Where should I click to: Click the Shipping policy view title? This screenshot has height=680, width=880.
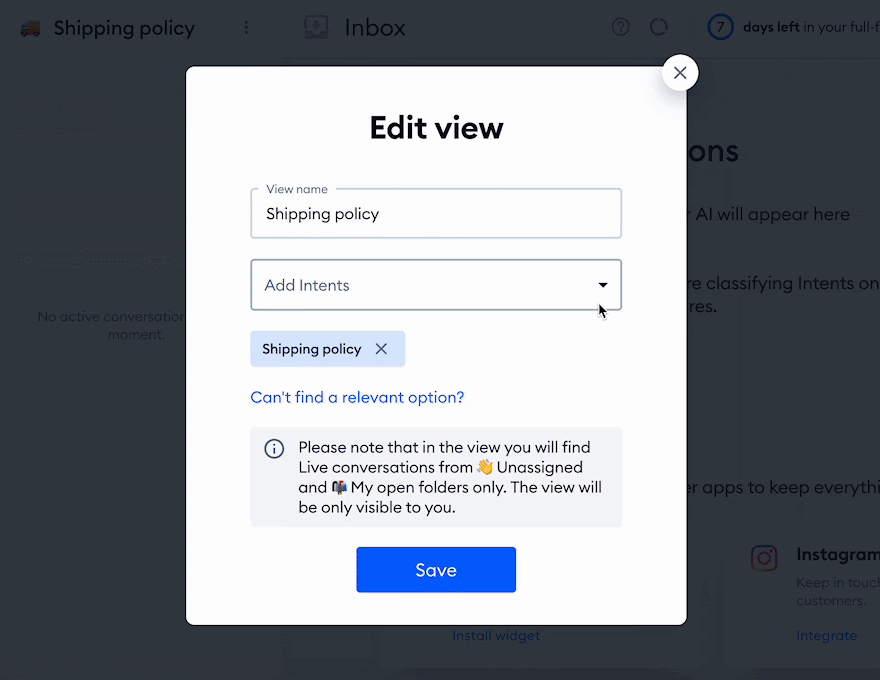[124, 28]
